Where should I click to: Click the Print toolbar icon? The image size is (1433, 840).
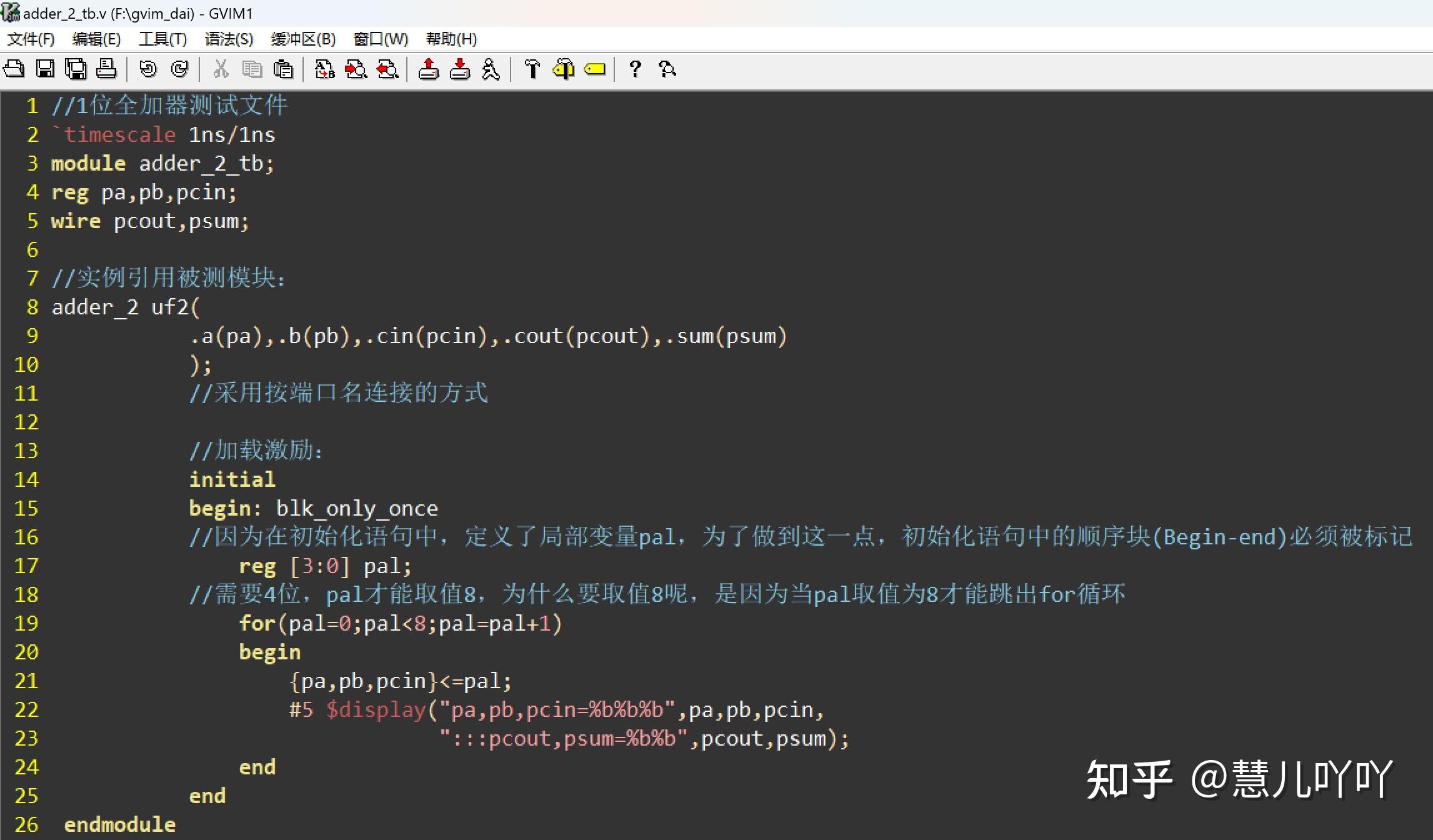(x=106, y=69)
